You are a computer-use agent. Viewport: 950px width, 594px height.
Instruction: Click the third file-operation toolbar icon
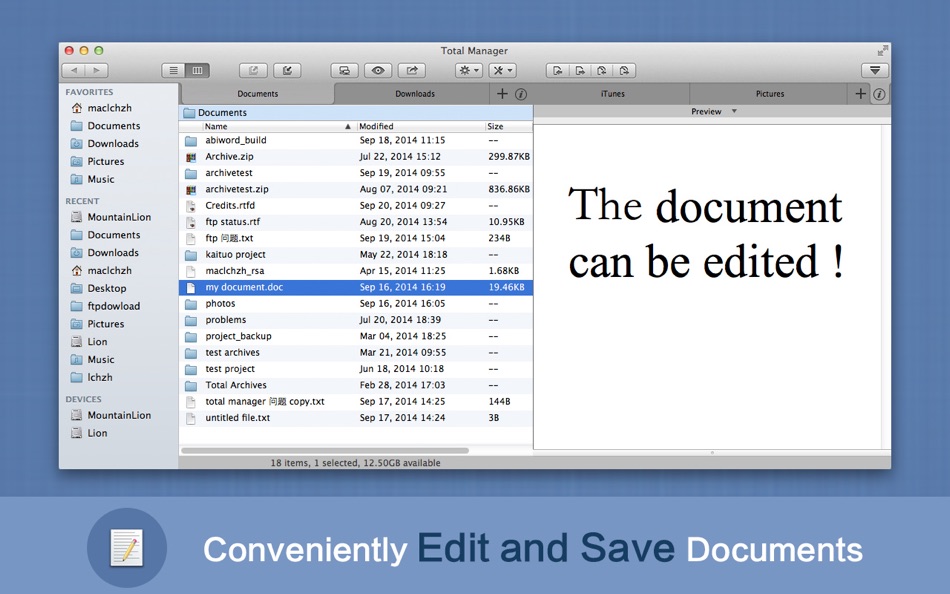point(602,71)
